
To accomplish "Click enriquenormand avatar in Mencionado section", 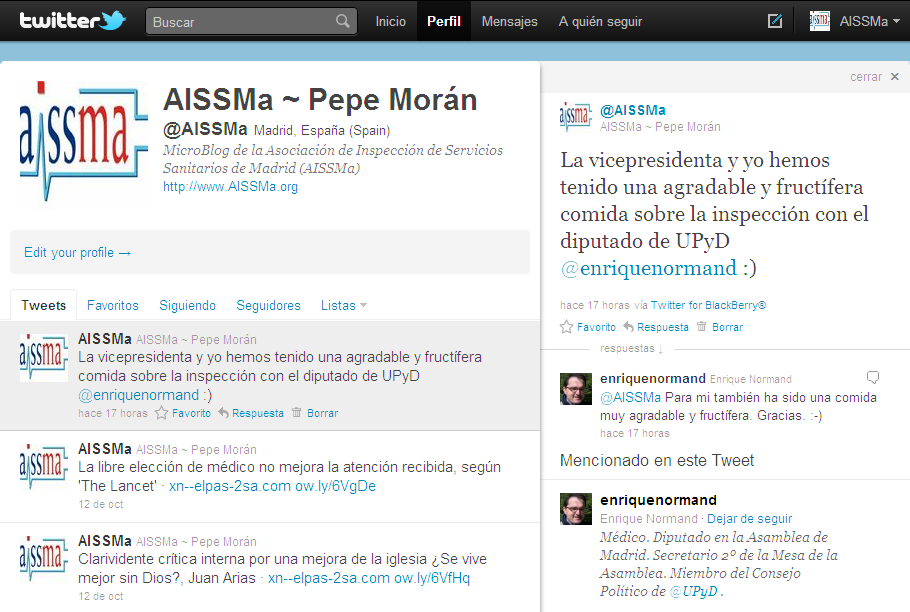I will point(576,509).
